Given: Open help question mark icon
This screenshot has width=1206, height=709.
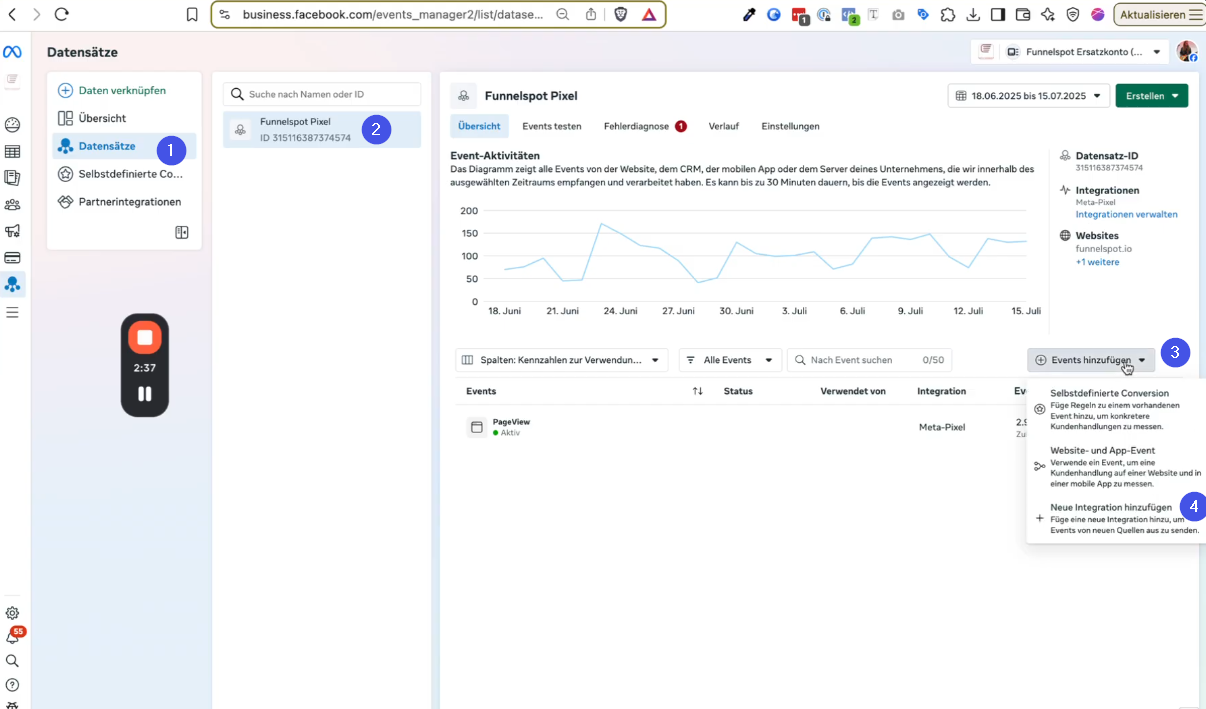Looking at the screenshot, I should coord(12,685).
